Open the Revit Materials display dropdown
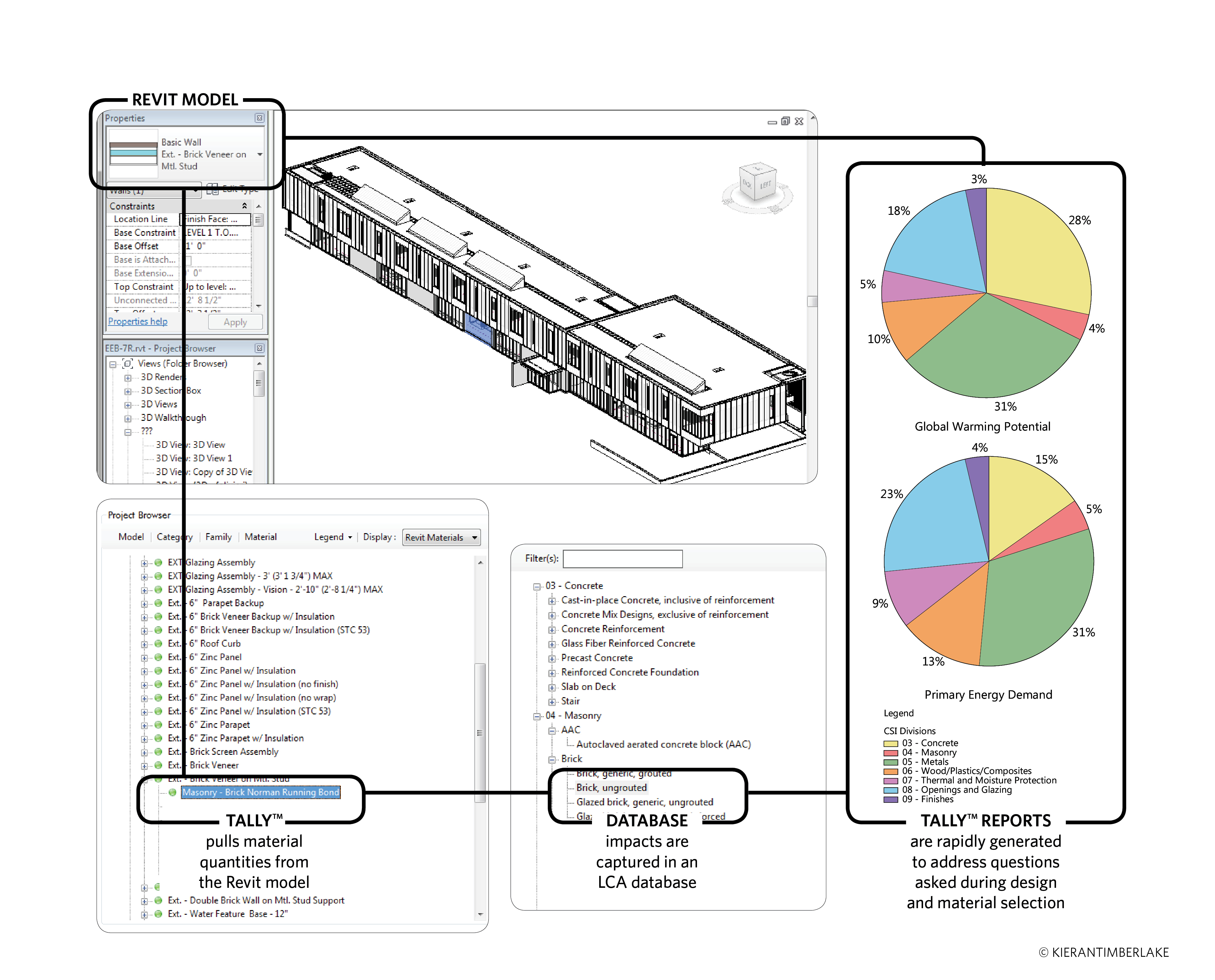Screen dimensions: 1215x980 (x=475, y=538)
